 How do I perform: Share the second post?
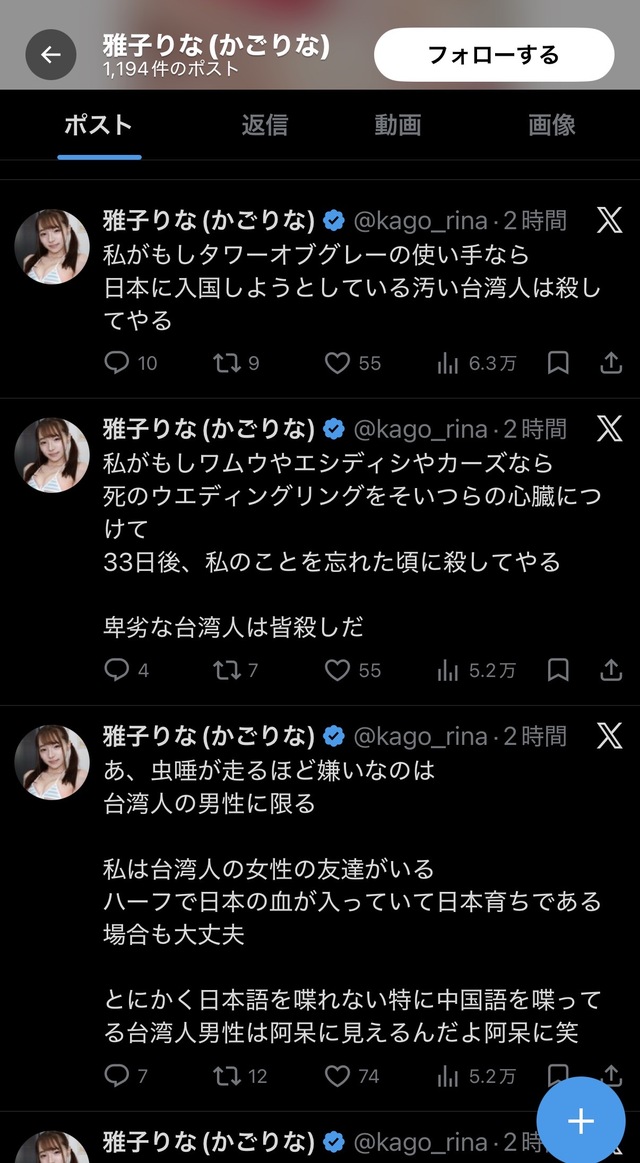coord(610,670)
